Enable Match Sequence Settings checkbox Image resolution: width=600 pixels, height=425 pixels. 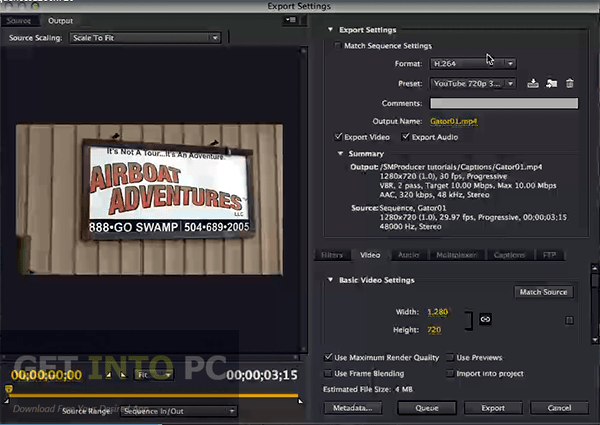point(337,46)
